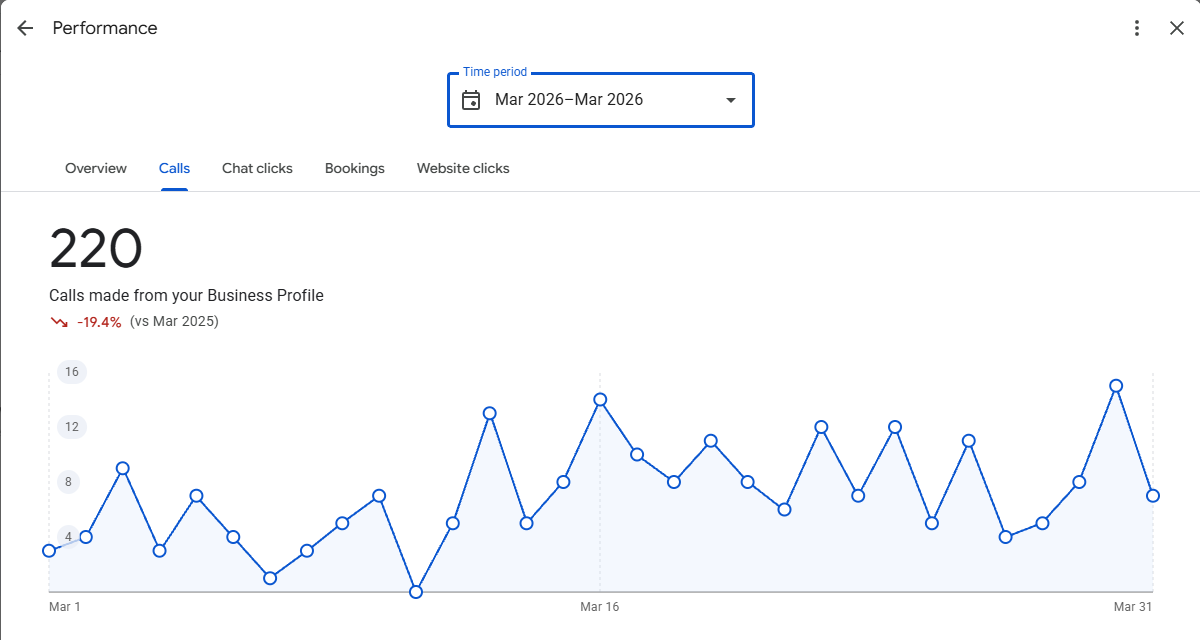Click the "(vs Mar 2025)" comparison text
The width and height of the screenshot is (1200, 640).
point(174,322)
